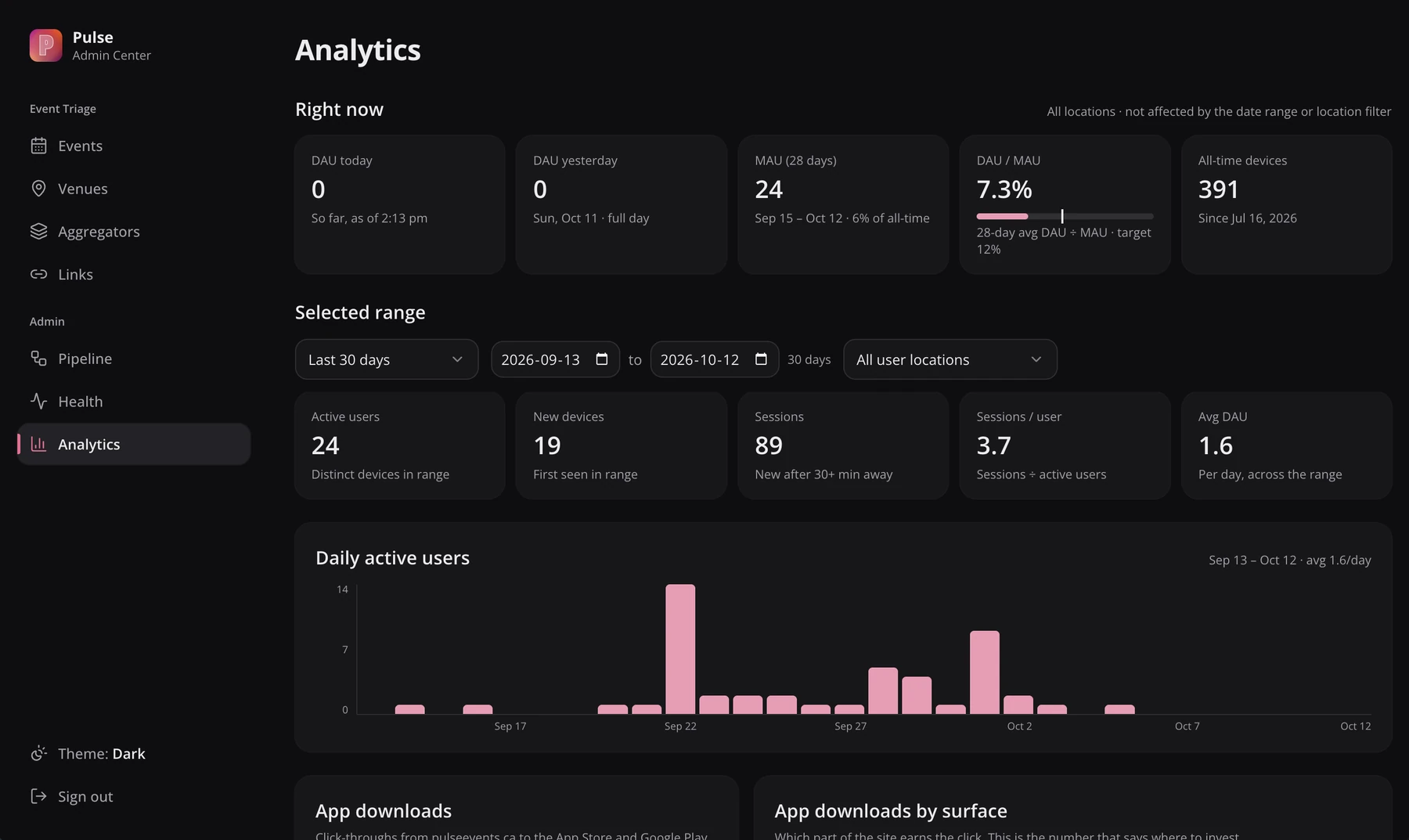1409x840 pixels.
Task: Open calendar picker for end date 2026-10-12
Action: click(761, 359)
